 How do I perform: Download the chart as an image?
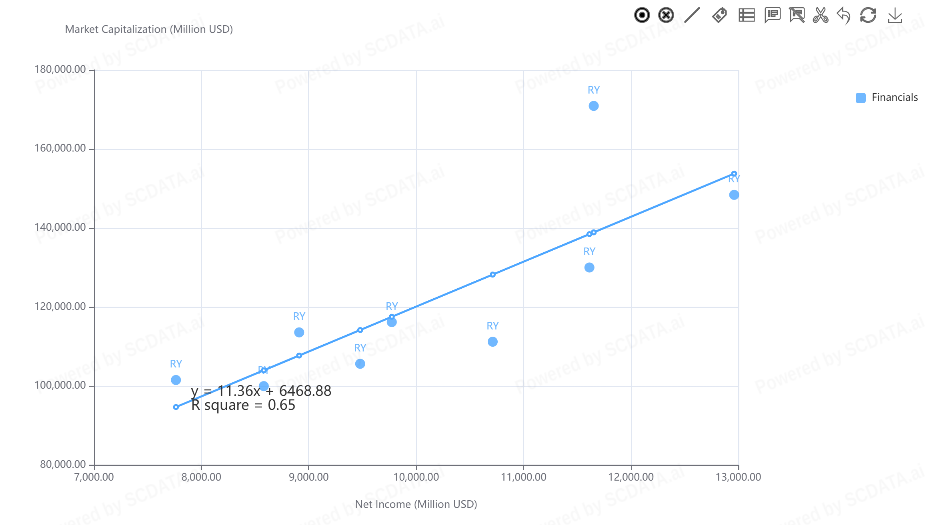tap(895, 15)
